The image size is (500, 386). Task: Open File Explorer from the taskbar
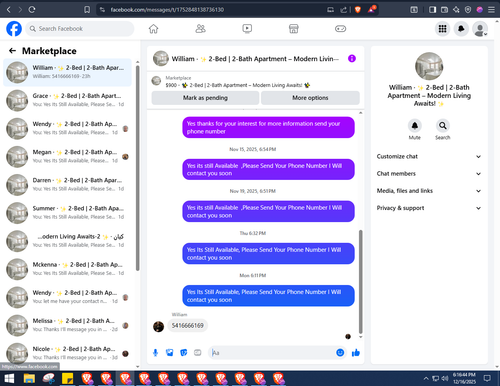[x=29, y=378]
